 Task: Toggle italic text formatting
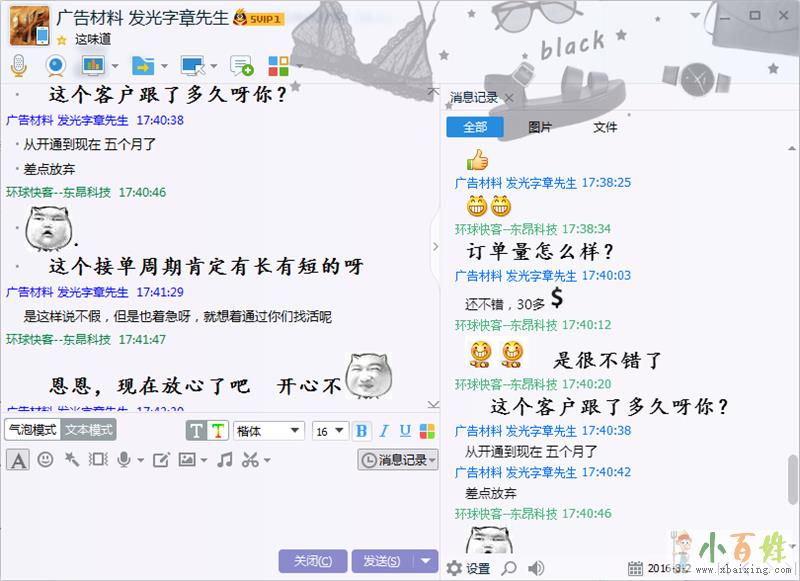point(384,431)
